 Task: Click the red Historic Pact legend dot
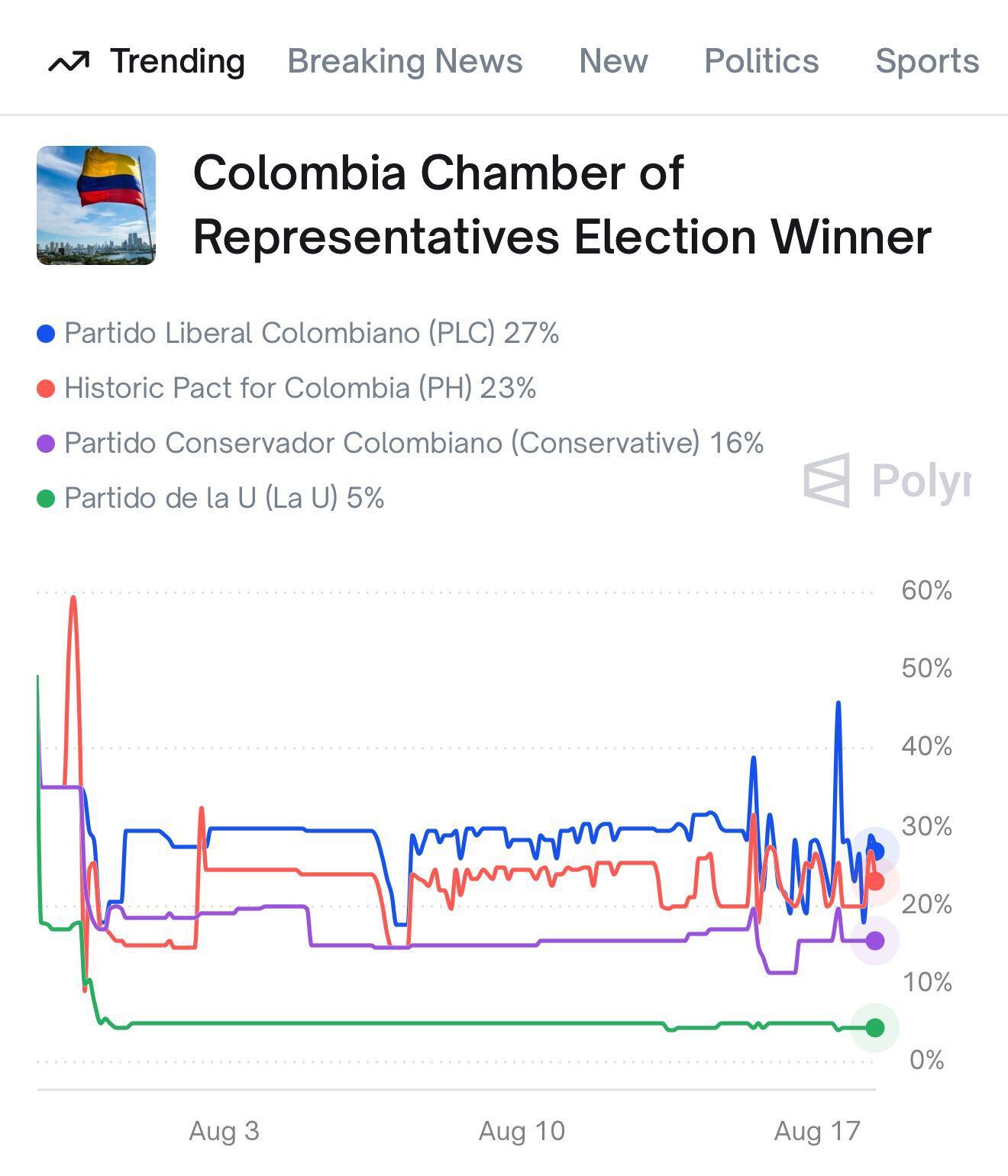coord(46,389)
